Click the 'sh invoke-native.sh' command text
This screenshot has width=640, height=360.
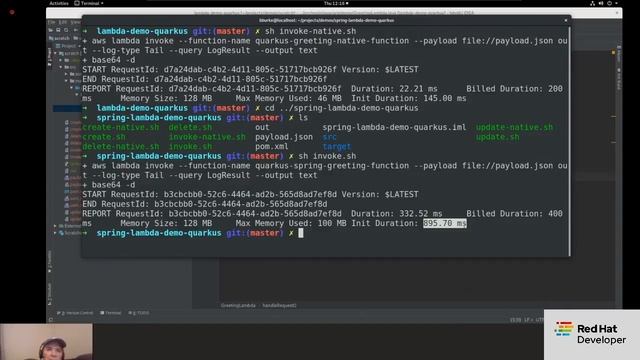[x=311, y=31]
